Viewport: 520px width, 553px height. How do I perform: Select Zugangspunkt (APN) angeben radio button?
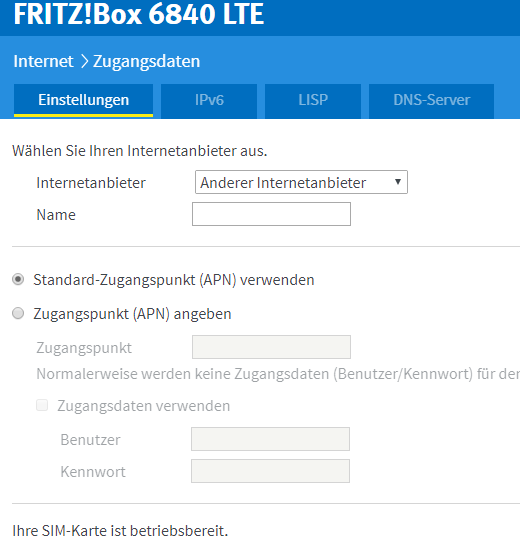(18, 314)
